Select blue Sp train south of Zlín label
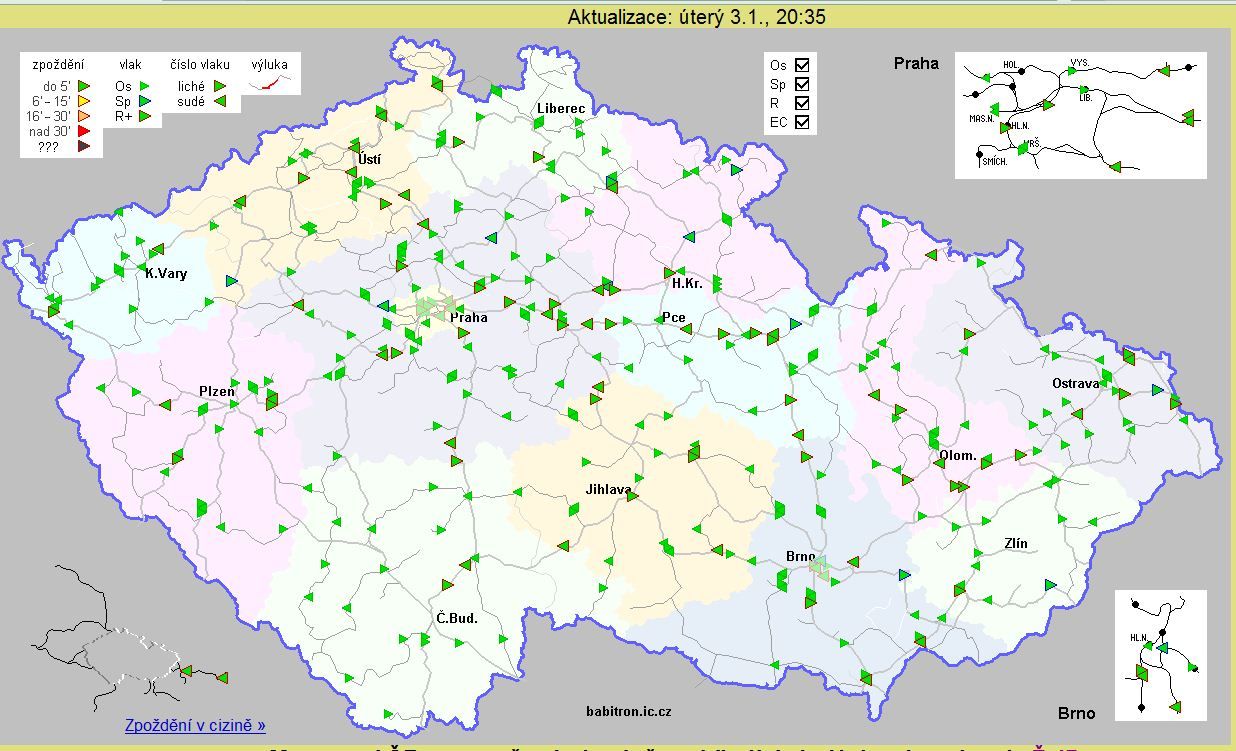This screenshot has width=1236, height=751. (x=1051, y=584)
